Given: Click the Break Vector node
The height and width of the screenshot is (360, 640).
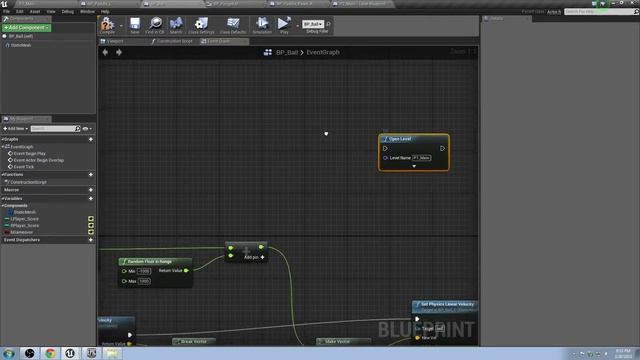Looking at the screenshot, I should (x=194, y=341).
